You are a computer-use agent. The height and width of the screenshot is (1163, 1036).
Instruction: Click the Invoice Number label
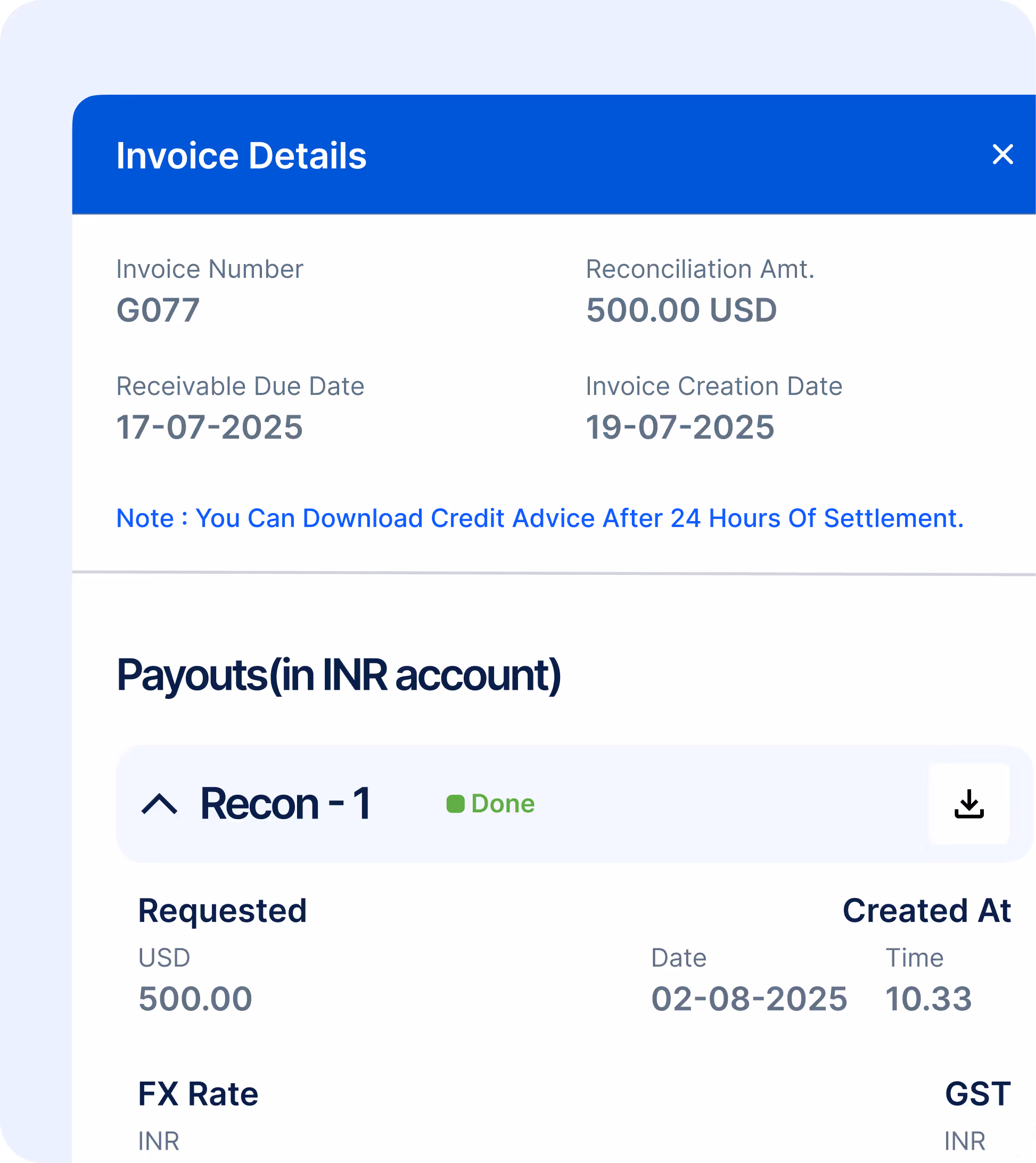tap(209, 269)
